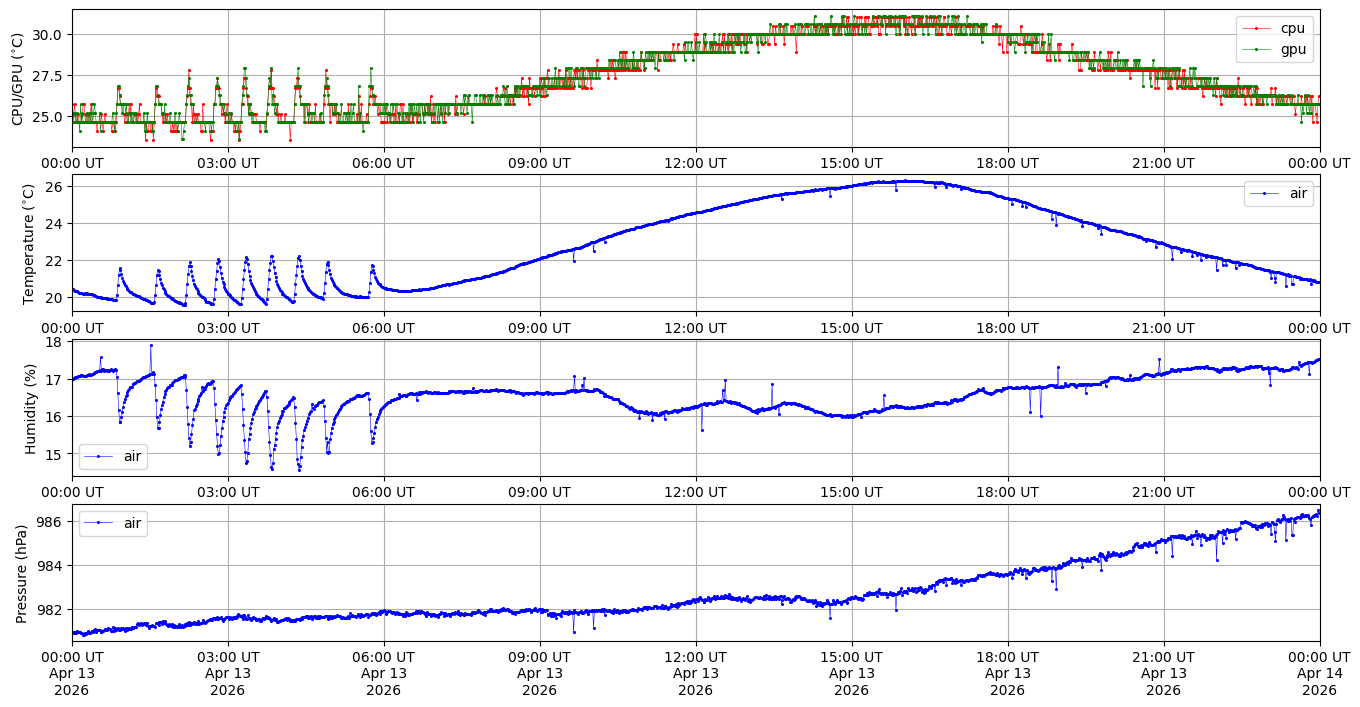Click the cpu entry in the top legend

pyautogui.click(x=1292, y=28)
